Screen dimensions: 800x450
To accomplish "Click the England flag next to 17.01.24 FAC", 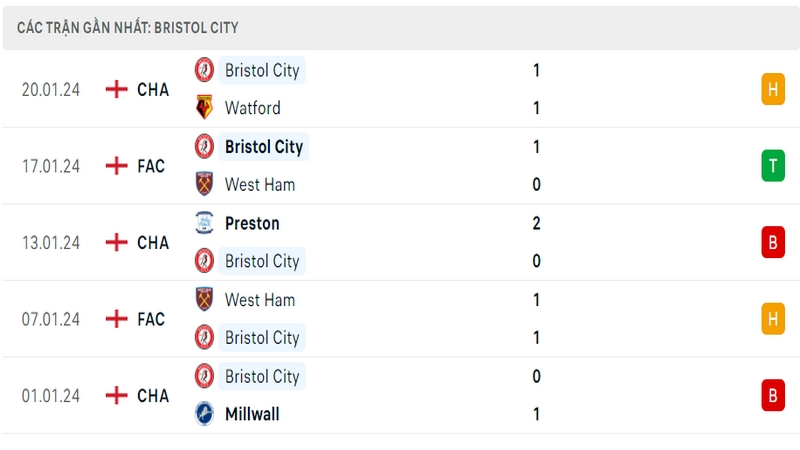I will click(x=116, y=166).
